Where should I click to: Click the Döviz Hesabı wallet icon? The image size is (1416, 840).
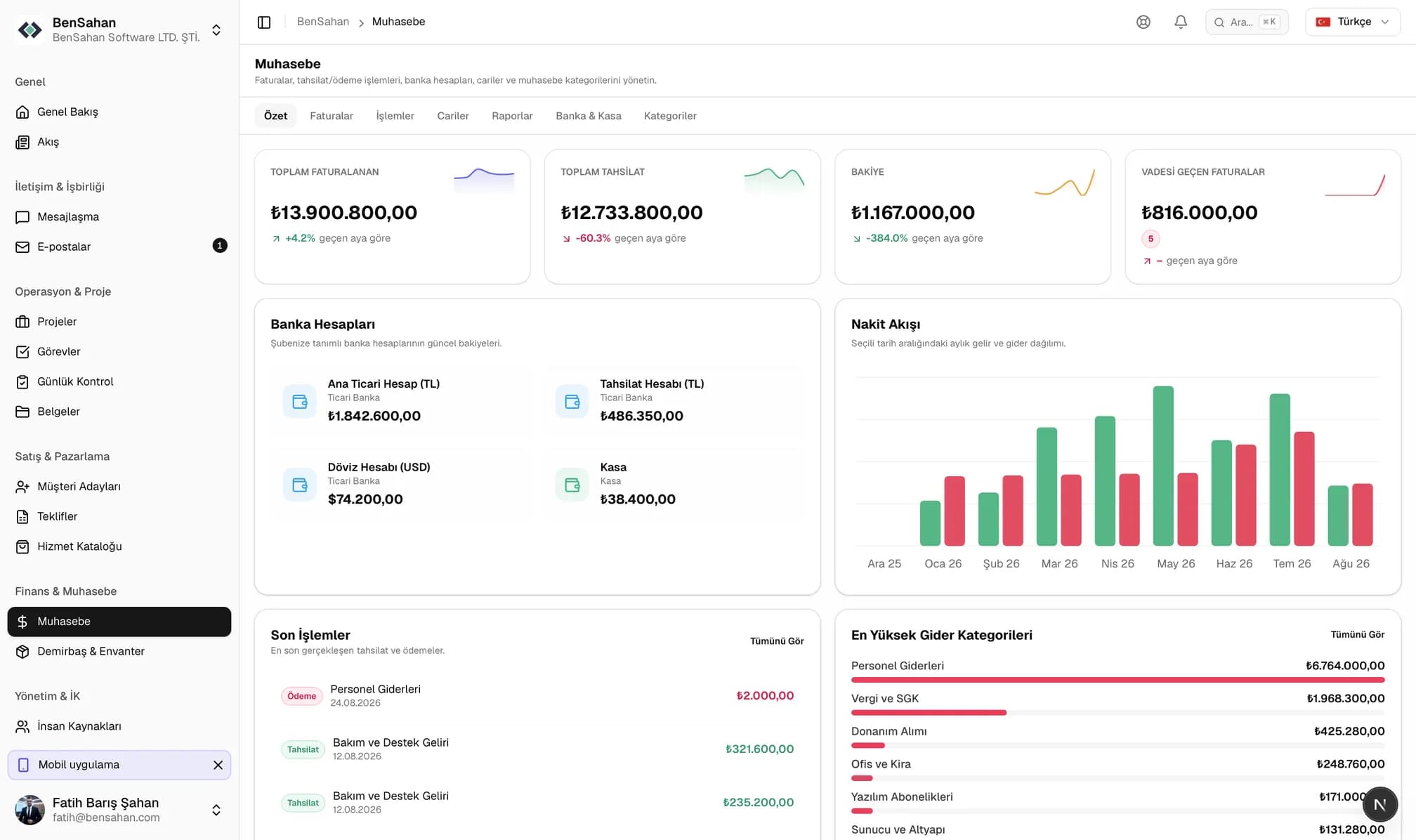tap(300, 485)
